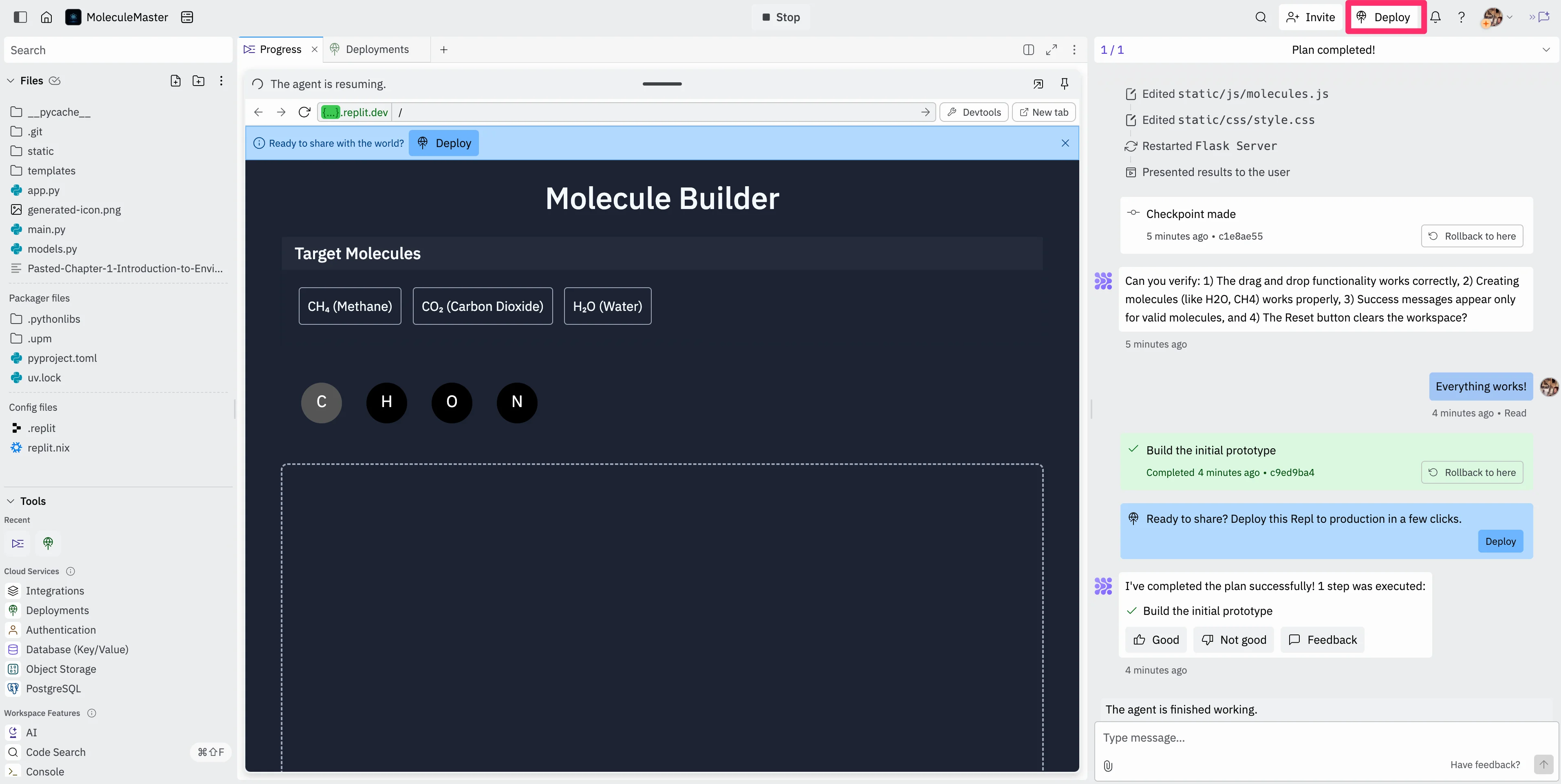
Task: Click the search magnifier in header
Action: [1261, 17]
